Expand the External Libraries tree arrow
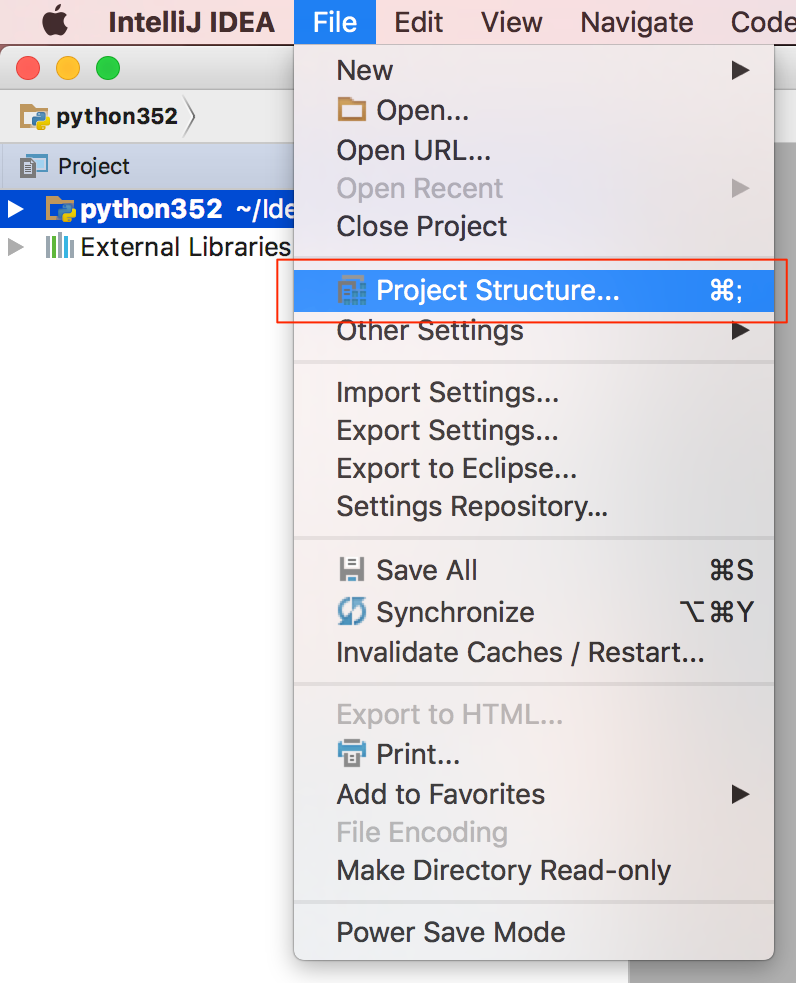 16,247
